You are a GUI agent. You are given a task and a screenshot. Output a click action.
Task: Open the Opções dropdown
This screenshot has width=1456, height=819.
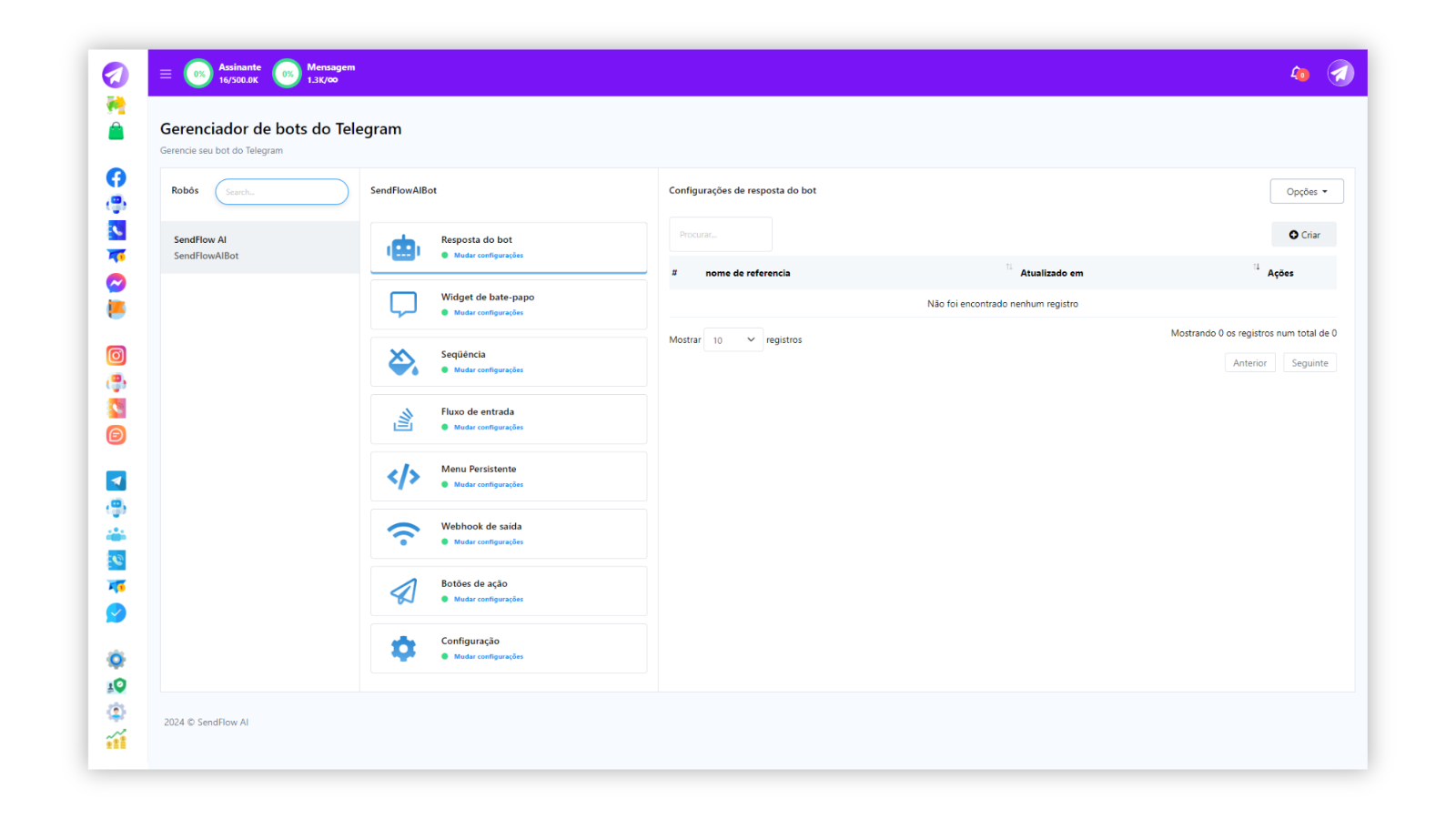(x=1307, y=191)
